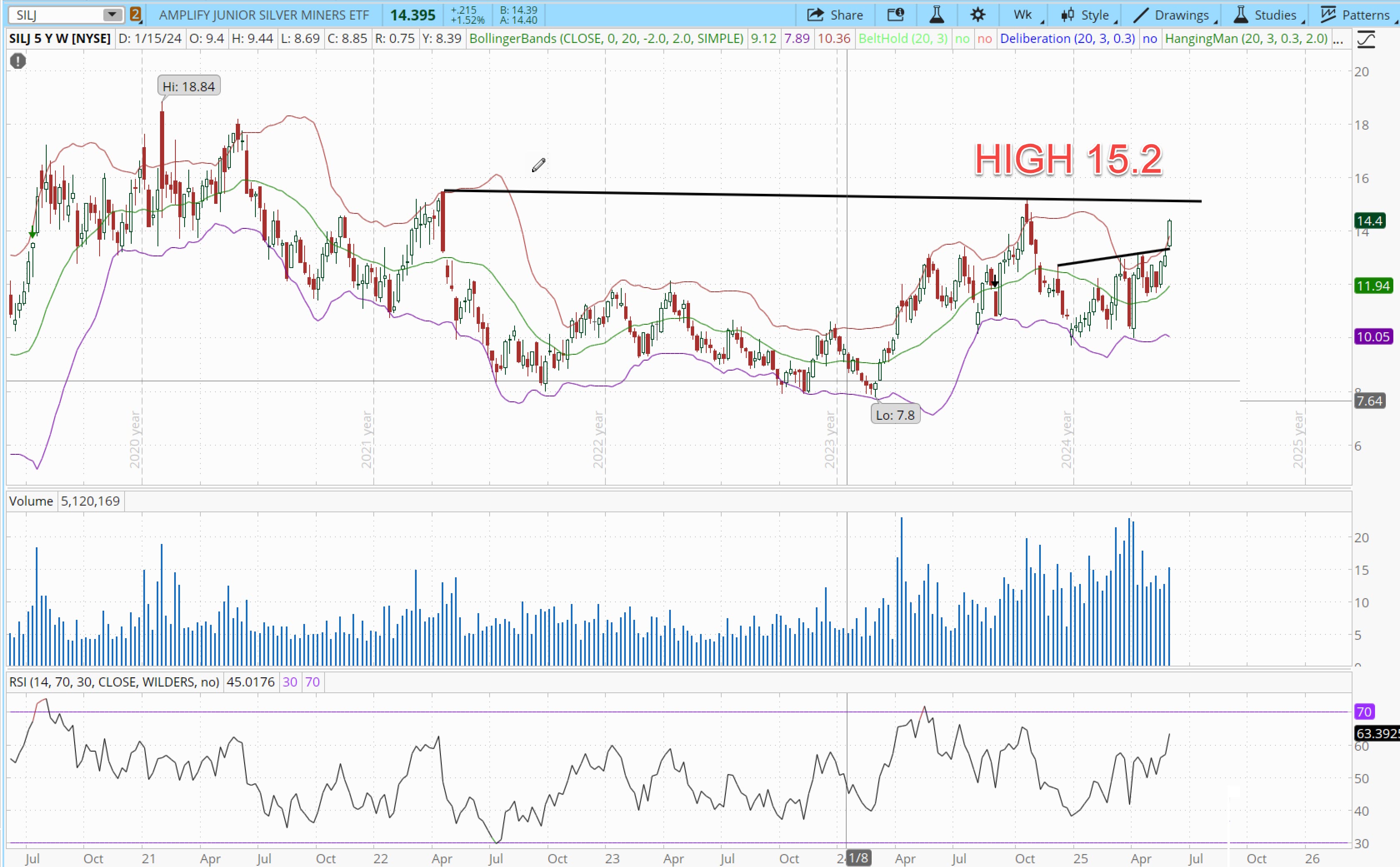This screenshot has height=867, width=1400.
Task: Click the Deliberation study label
Action: coord(1067,39)
